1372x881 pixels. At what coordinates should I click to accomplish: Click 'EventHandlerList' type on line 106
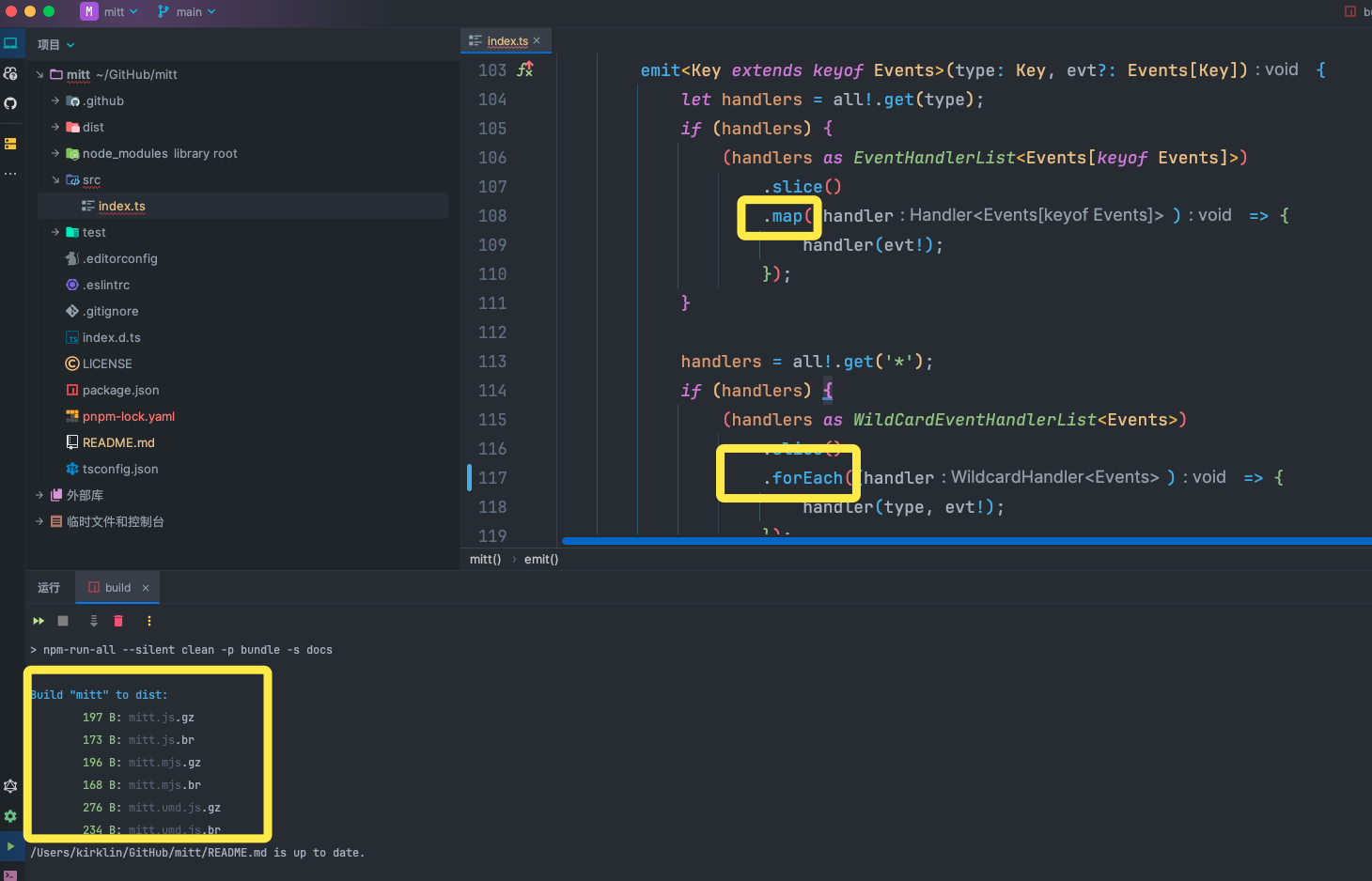[x=935, y=158]
